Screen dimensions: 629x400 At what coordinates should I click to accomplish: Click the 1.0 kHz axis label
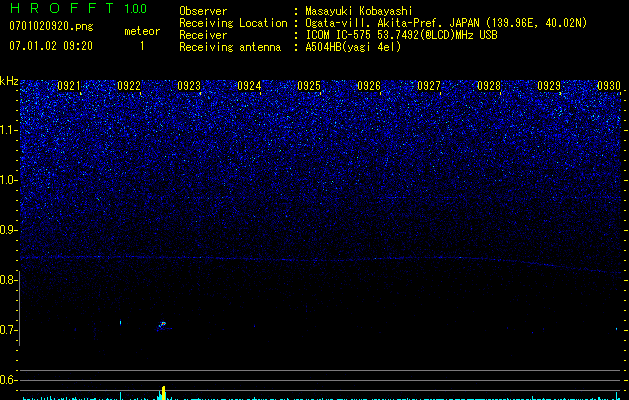pos(9,180)
